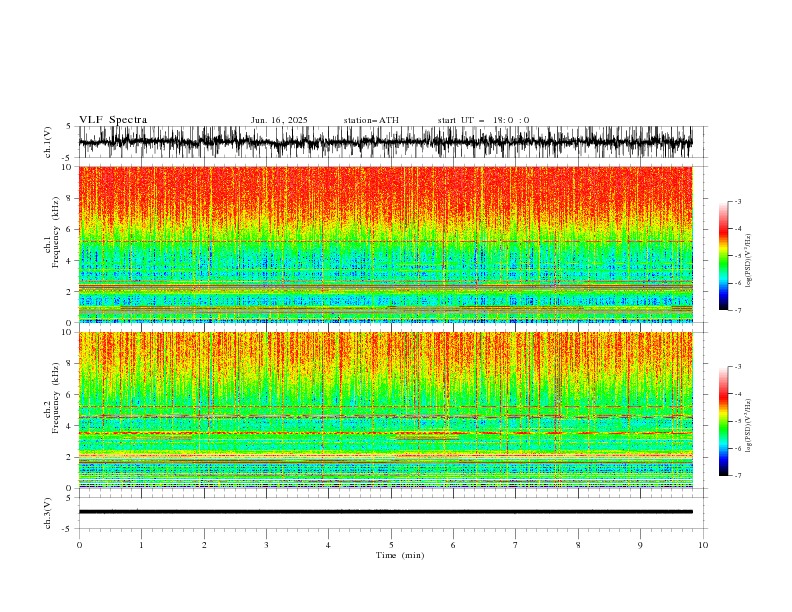792x612 pixels.
Task: Click the 'Time (min)' axis label
Action: tap(400, 555)
